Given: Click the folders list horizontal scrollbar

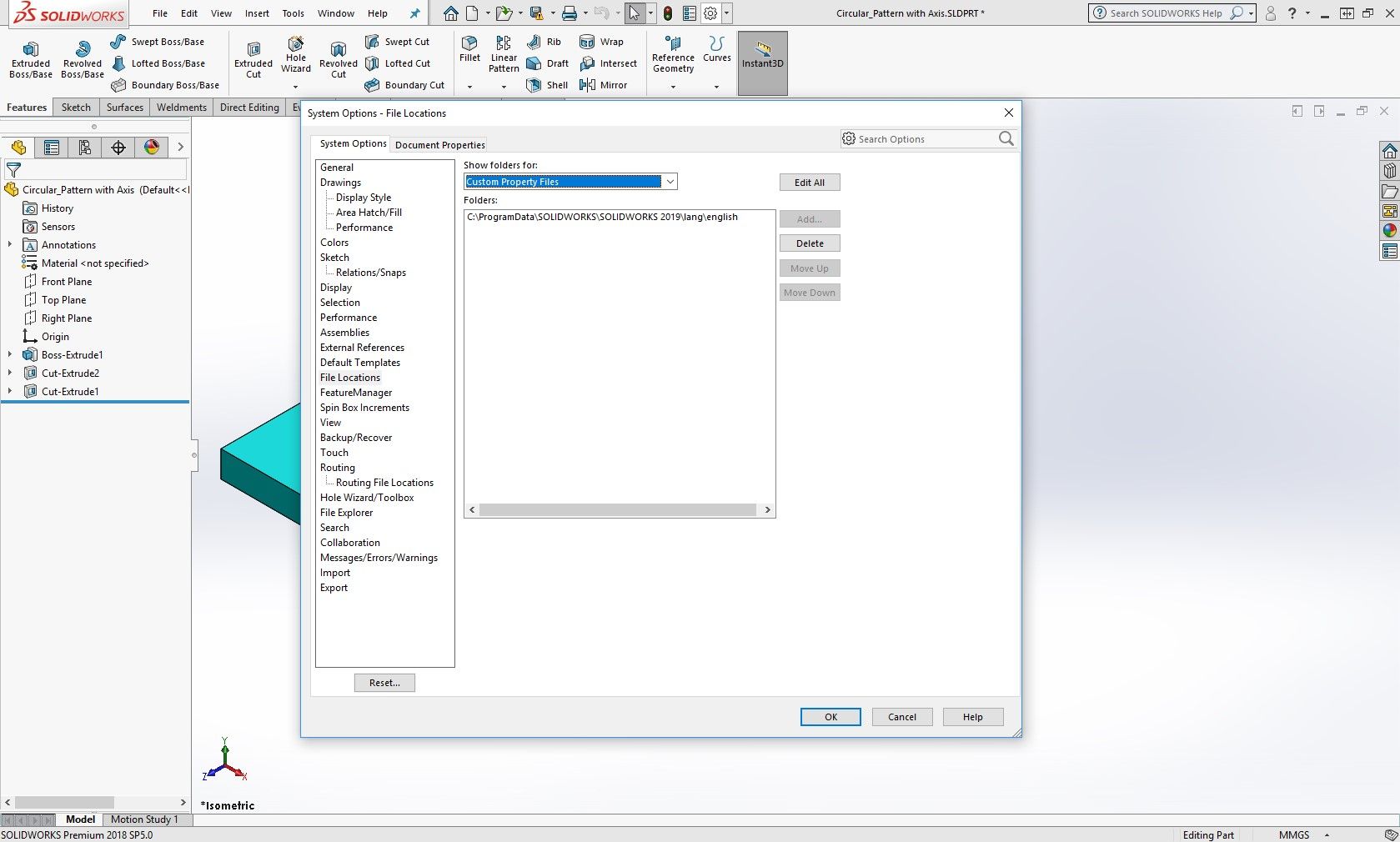Looking at the screenshot, I should click(618, 510).
